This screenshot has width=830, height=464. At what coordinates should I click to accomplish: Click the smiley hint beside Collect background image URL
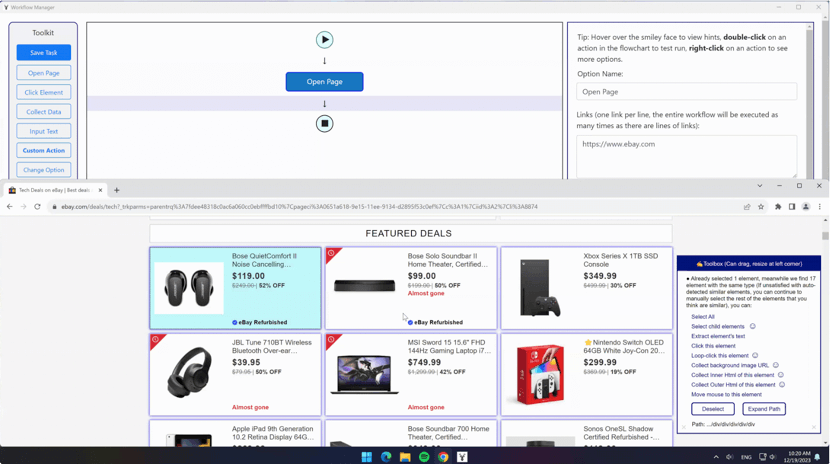(776, 365)
